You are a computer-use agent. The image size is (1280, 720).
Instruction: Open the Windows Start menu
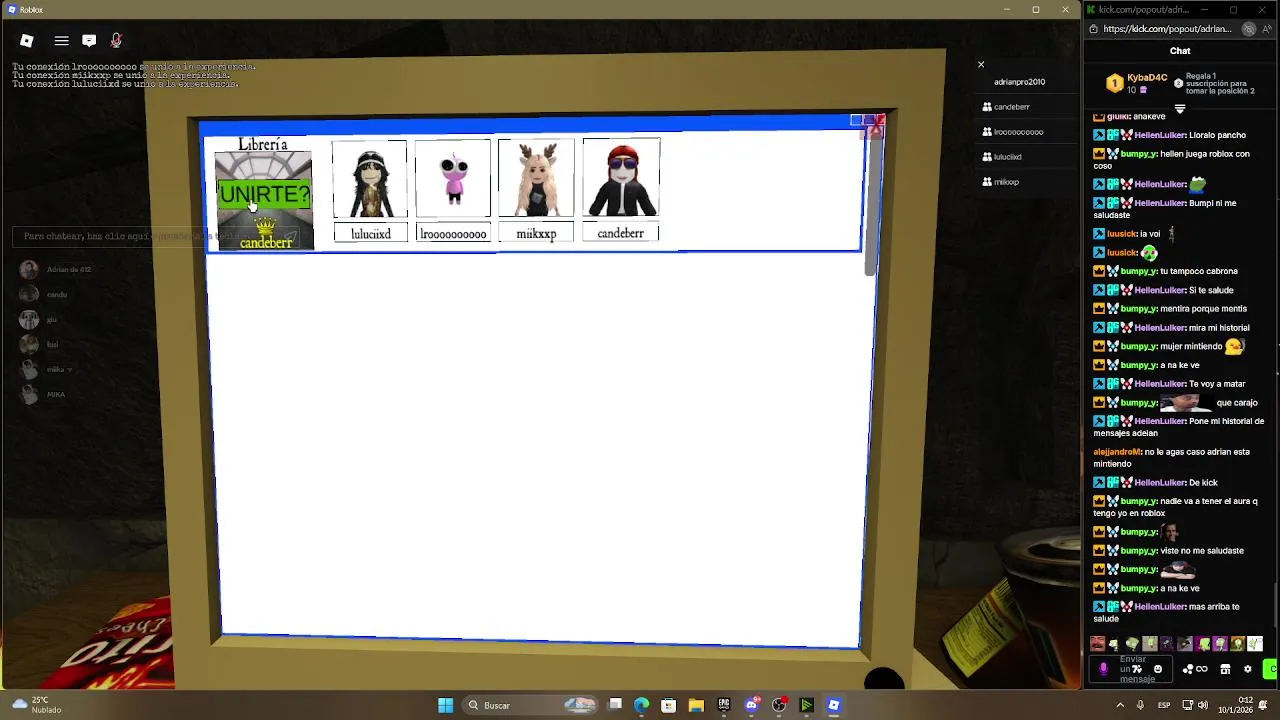445,705
